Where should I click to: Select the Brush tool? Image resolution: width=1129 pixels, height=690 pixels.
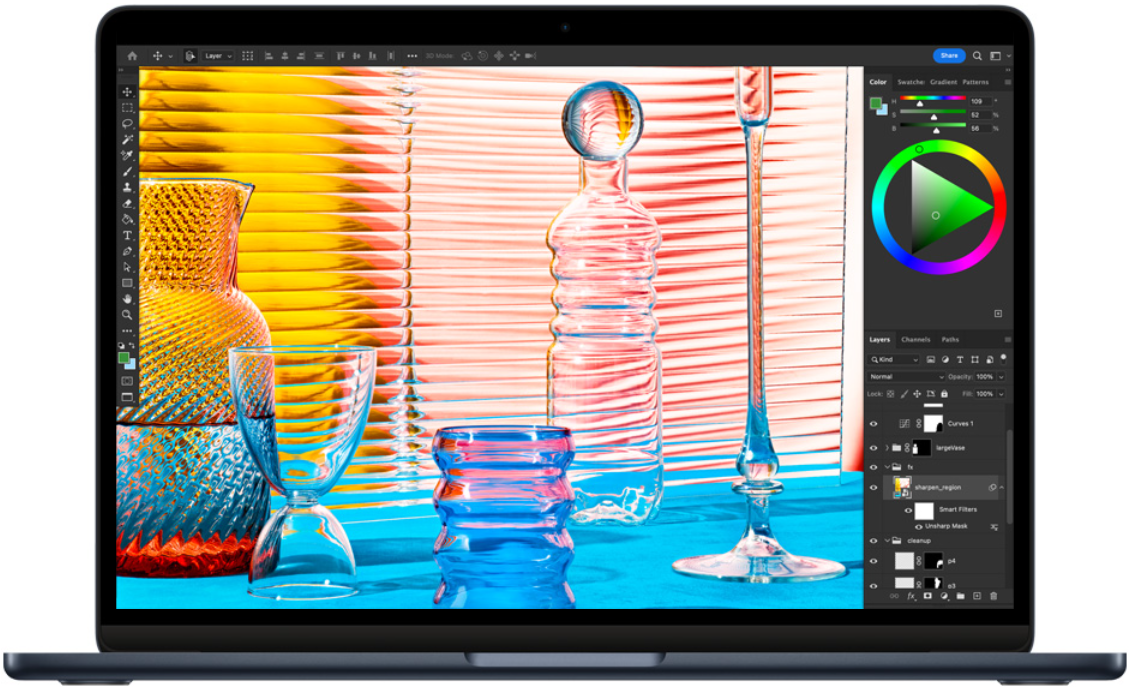[x=127, y=171]
